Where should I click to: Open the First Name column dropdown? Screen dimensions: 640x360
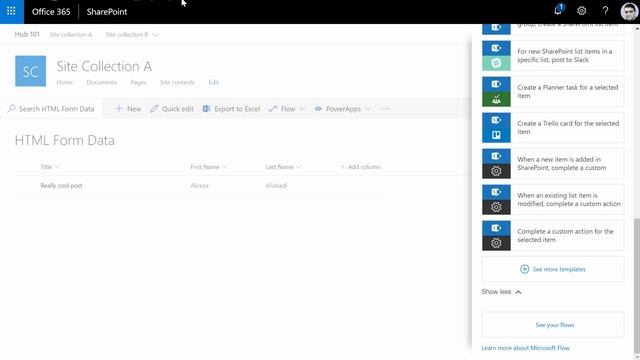click(x=209, y=167)
